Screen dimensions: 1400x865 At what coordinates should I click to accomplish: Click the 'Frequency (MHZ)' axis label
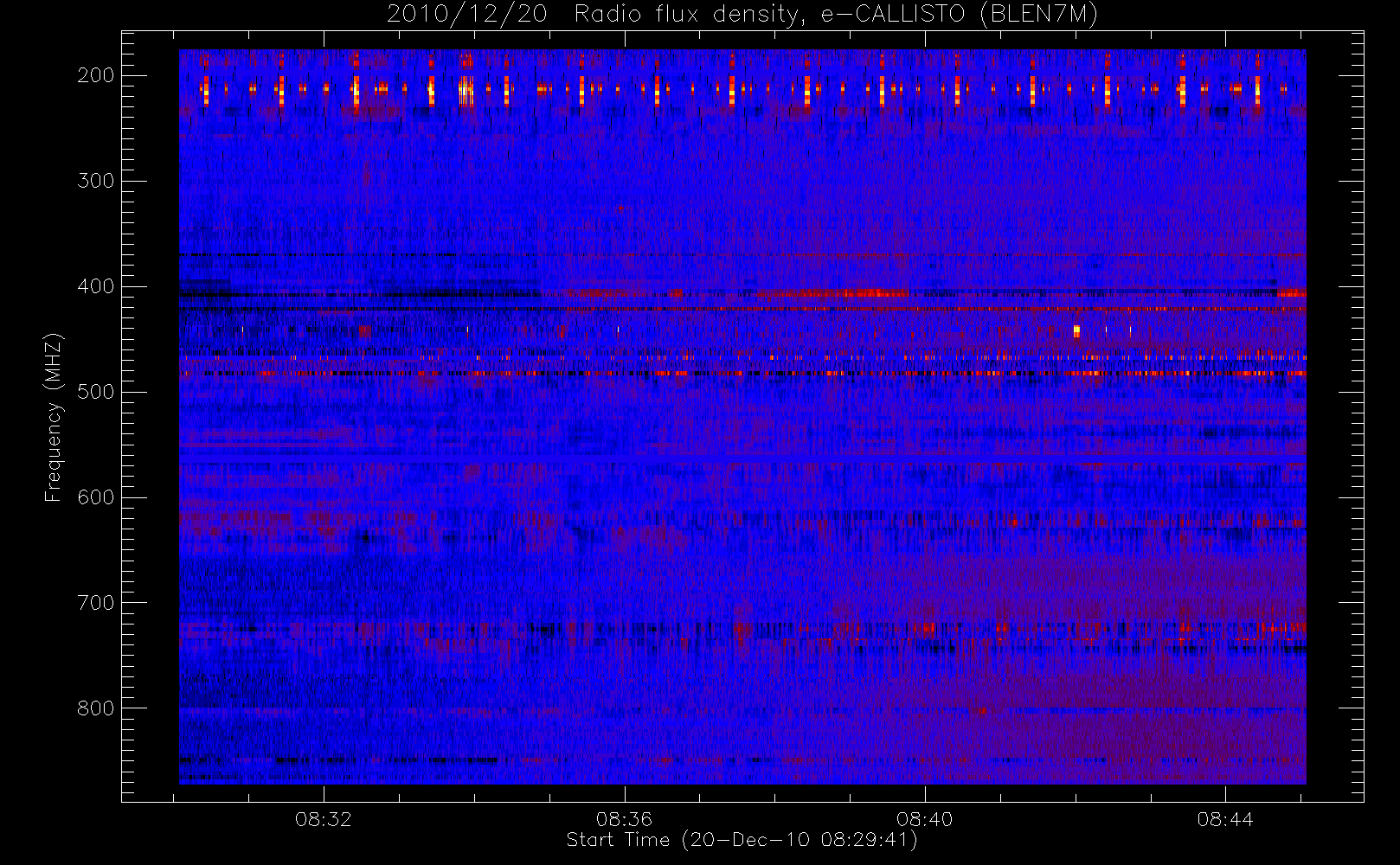pos(54,417)
